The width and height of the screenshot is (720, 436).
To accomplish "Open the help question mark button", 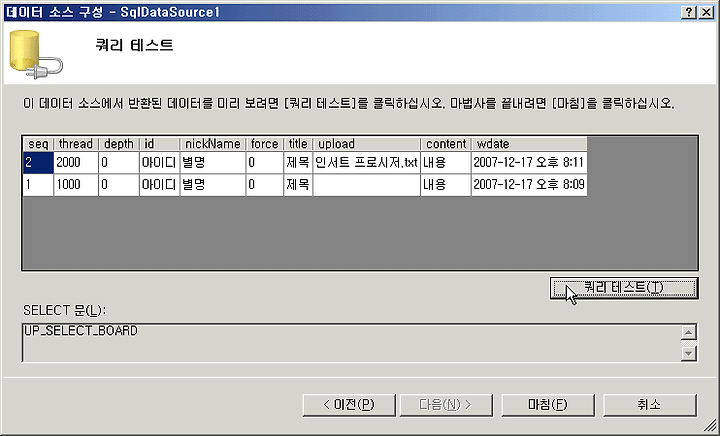I will point(689,12).
